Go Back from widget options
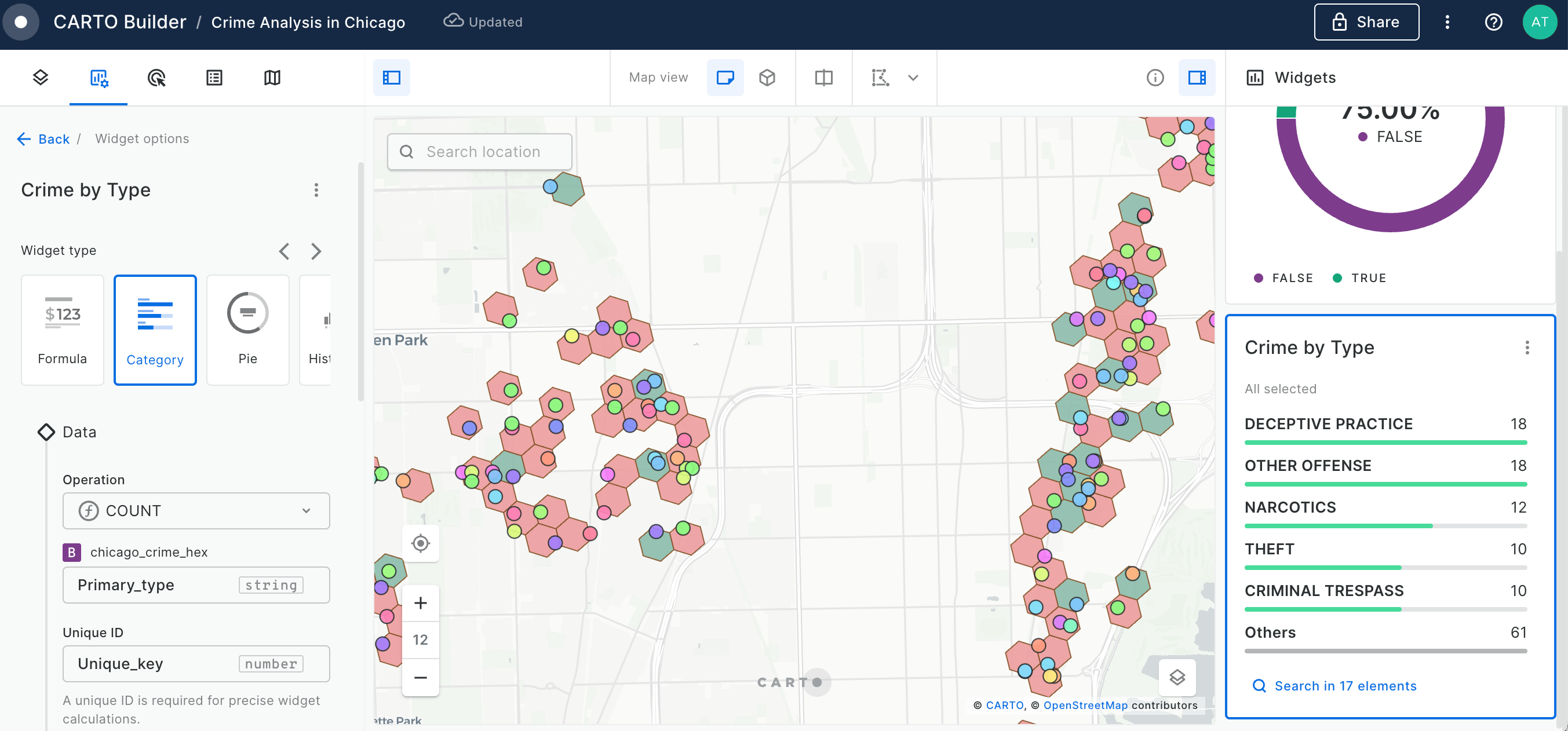 [43, 139]
